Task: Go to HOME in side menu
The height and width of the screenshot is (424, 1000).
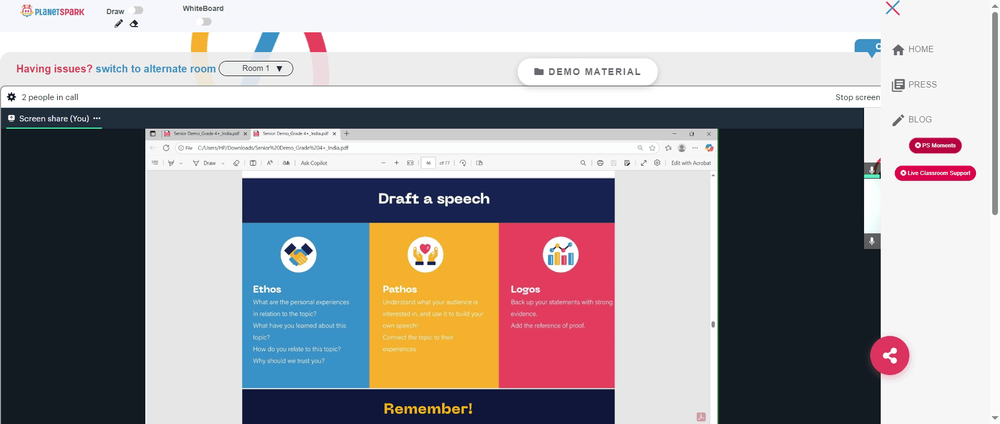Action: point(913,49)
